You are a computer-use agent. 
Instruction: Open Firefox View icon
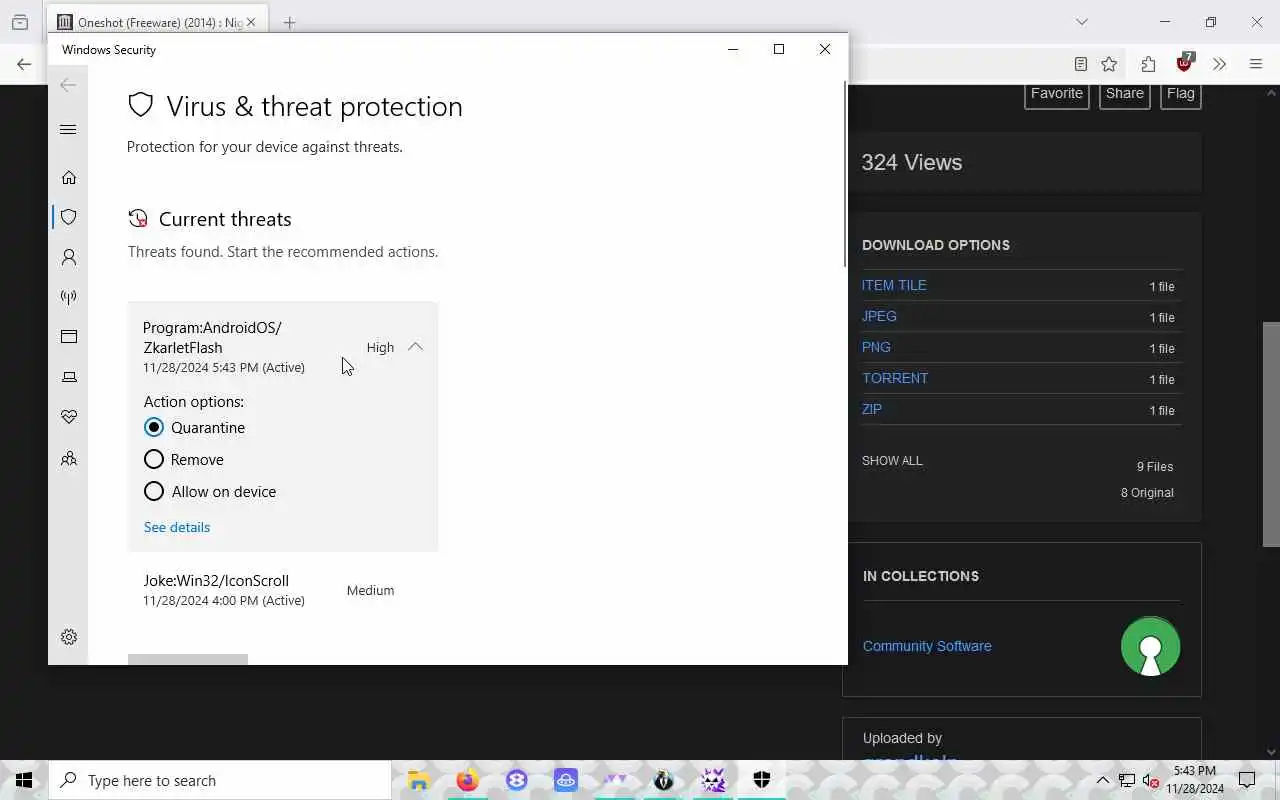click(20, 22)
